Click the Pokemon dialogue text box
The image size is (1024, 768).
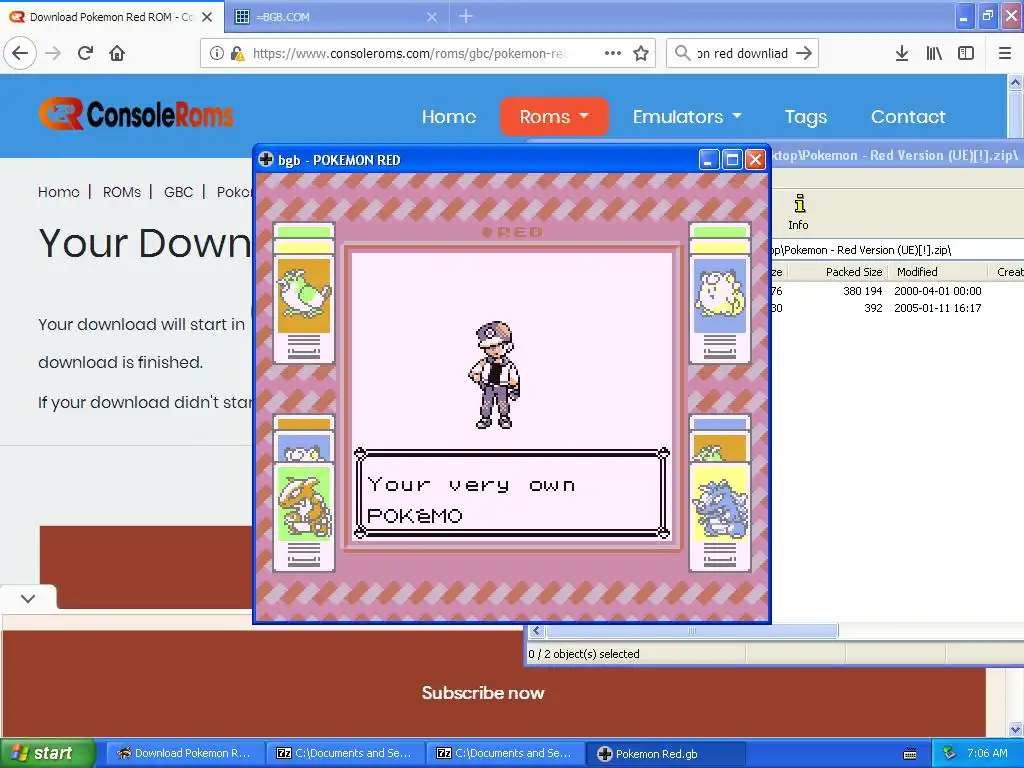(x=512, y=493)
